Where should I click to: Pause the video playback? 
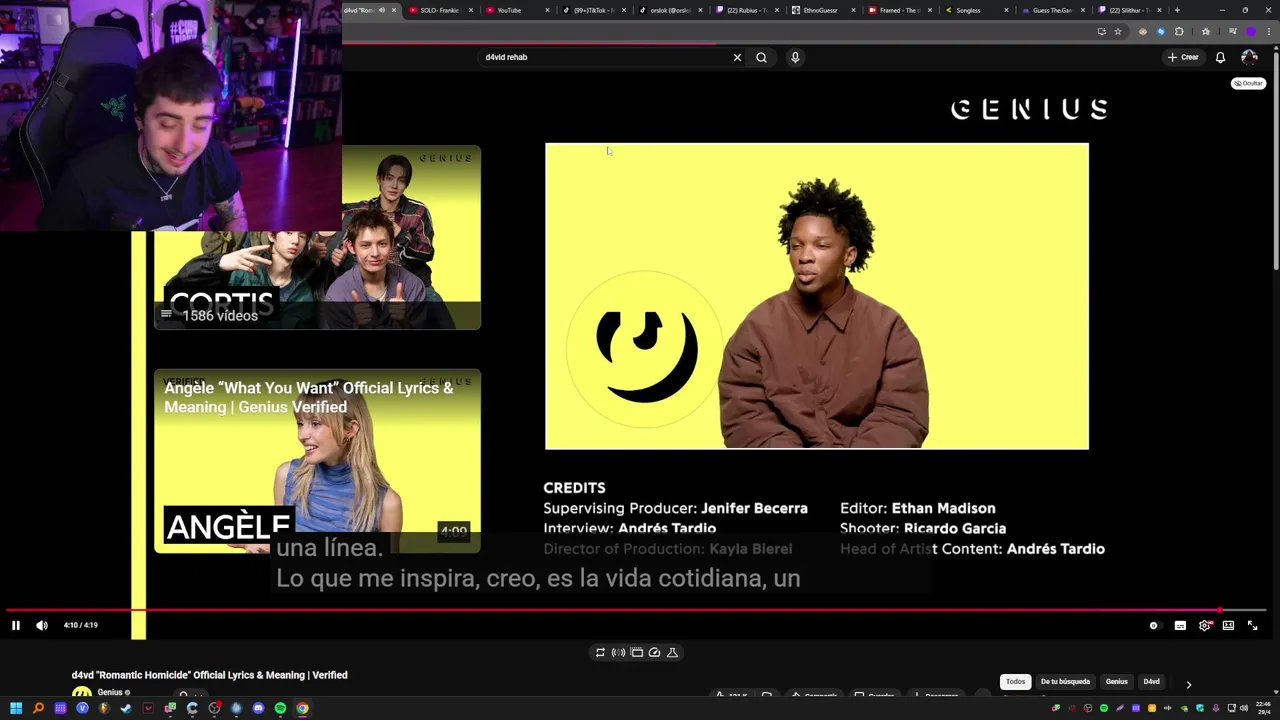[x=16, y=625]
